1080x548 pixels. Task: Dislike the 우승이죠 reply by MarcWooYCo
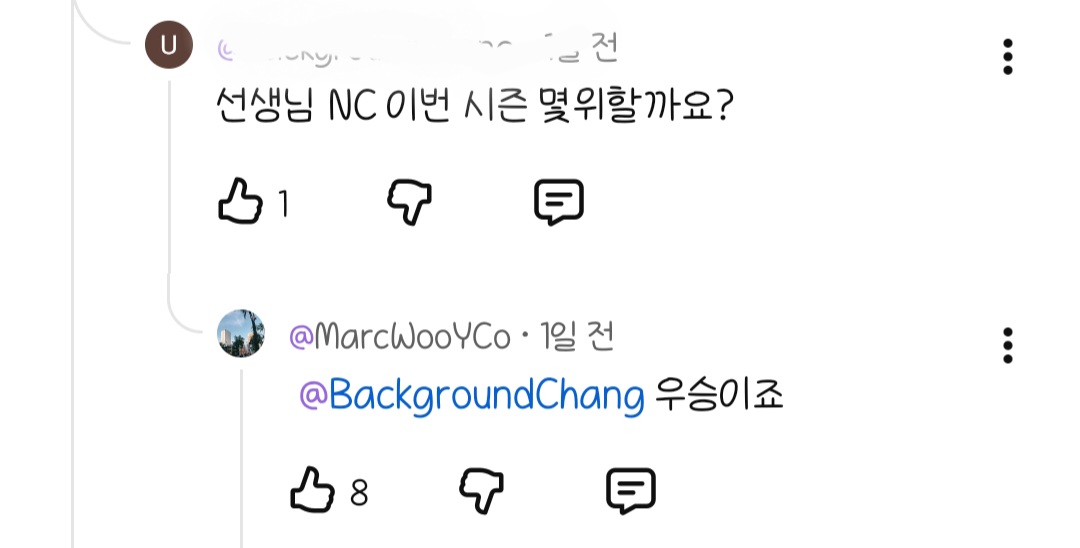click(481, 491)
